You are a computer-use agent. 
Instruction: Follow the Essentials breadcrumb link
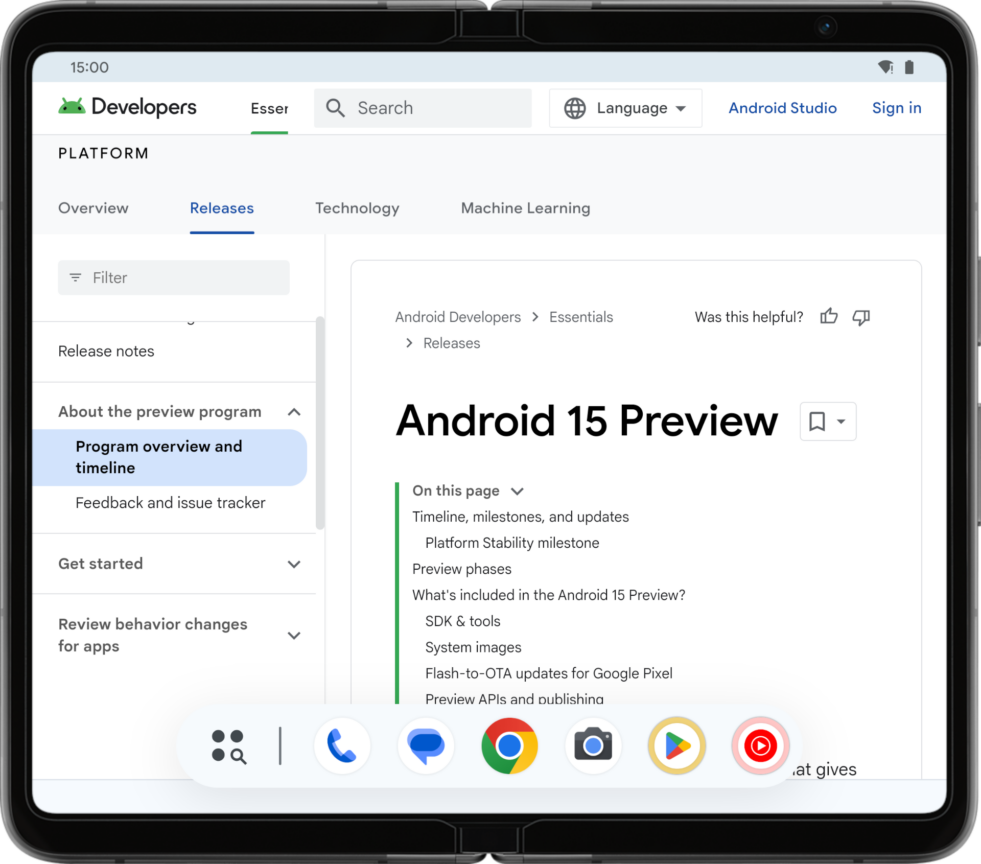pos(581,316)
